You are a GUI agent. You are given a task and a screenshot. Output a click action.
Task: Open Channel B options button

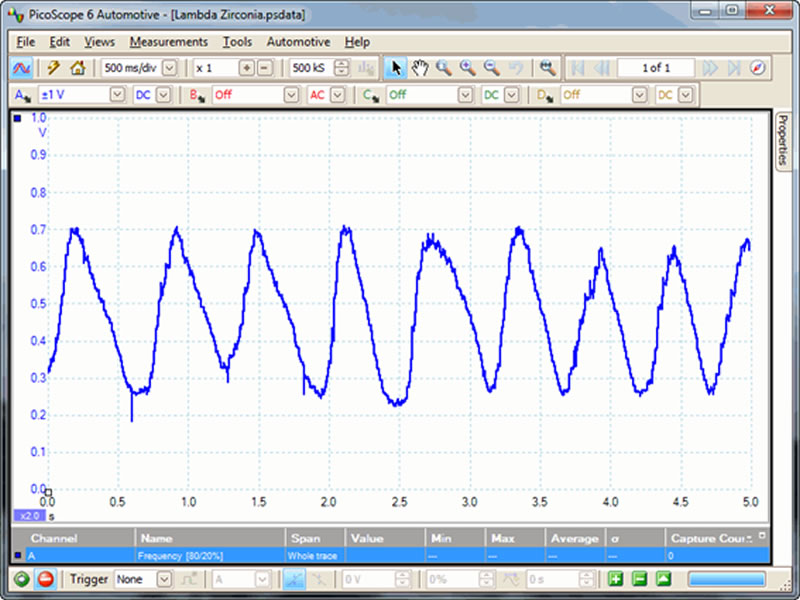click(197, 95)
